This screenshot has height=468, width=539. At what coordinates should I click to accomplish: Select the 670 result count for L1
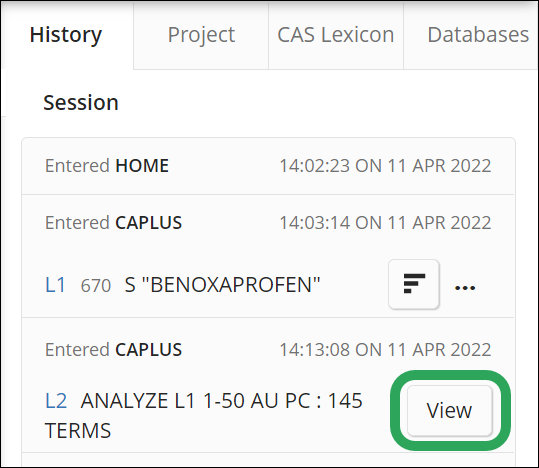click(x=96, y=285)
